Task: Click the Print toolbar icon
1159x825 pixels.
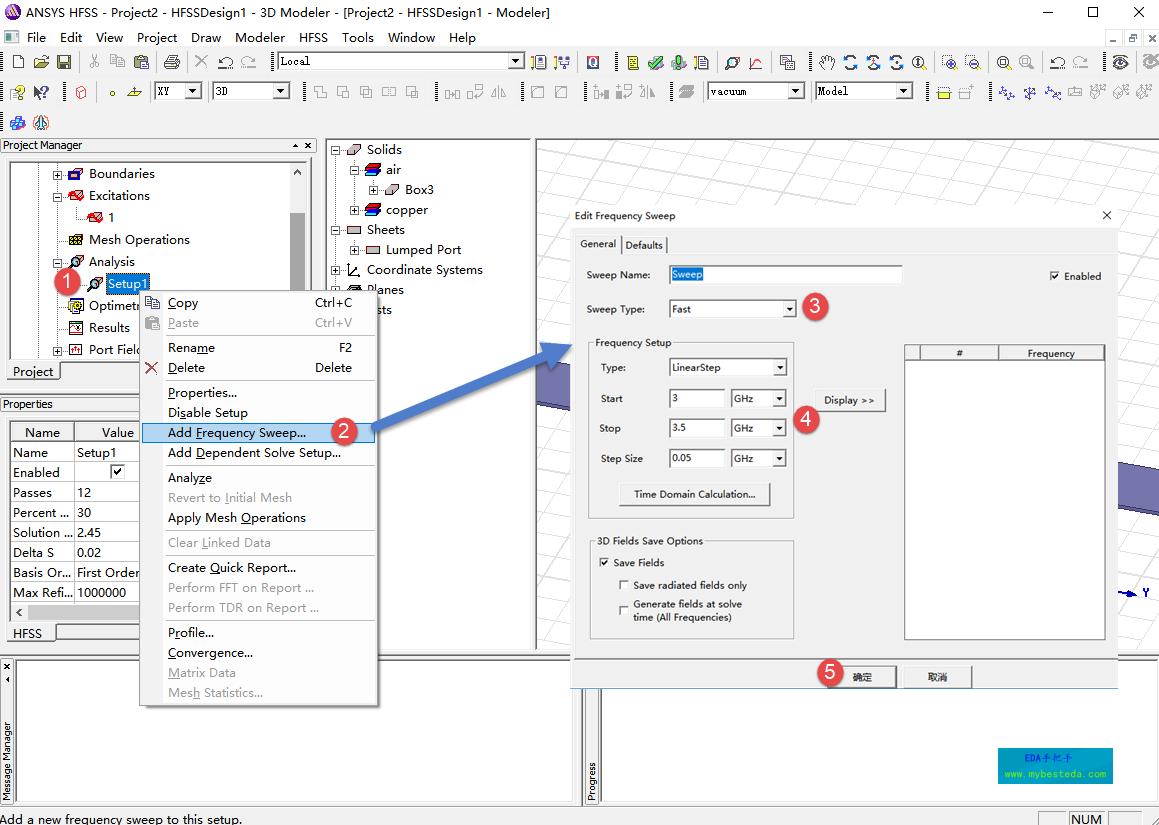Action: point(171,62)
